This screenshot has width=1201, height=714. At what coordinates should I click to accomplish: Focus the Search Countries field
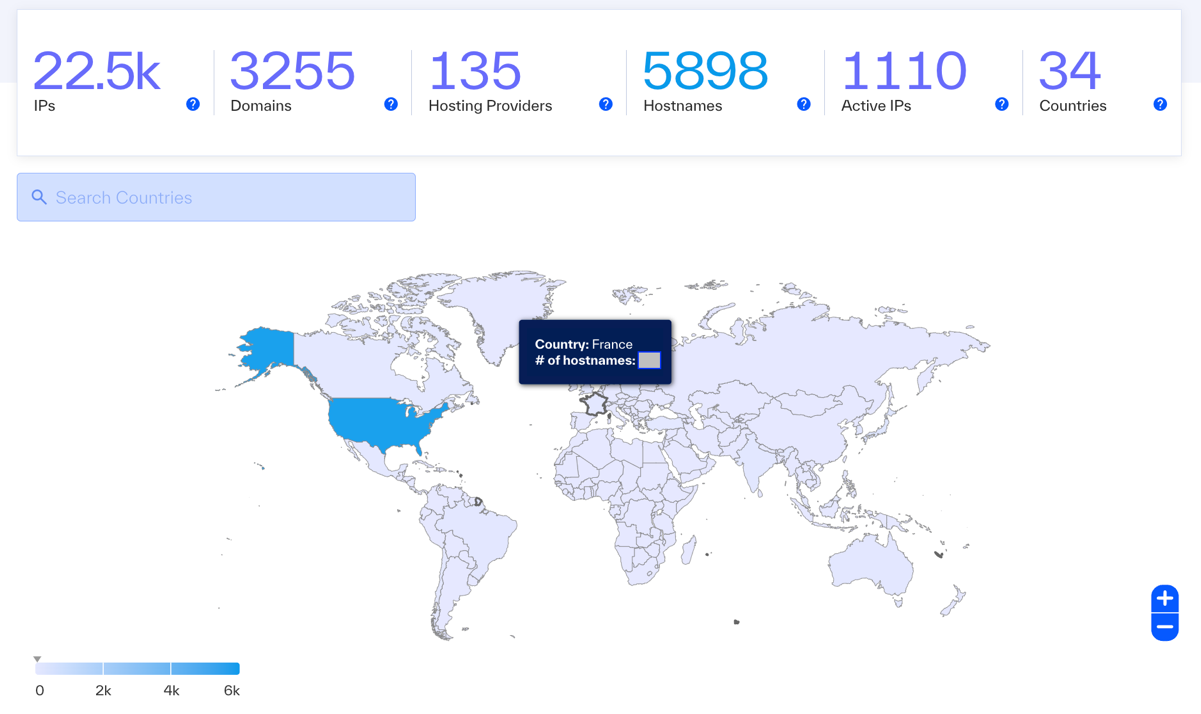pyautogui.click(x=216, y=197)
